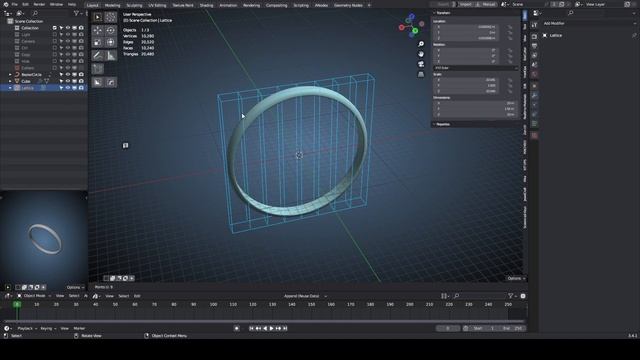Hide the Lattice object in viewport
The image size is (640, 360).
coord(68,88)
